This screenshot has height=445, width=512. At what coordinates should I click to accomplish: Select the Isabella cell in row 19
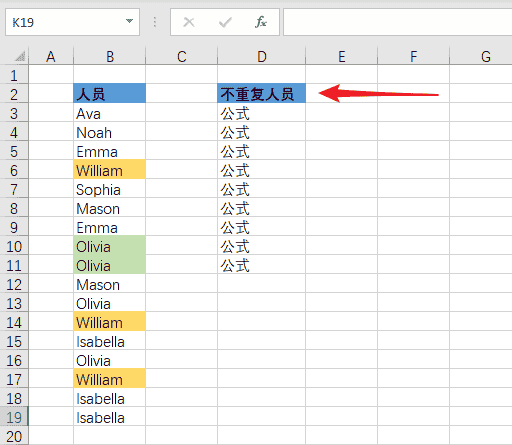(x=110, y=417)
